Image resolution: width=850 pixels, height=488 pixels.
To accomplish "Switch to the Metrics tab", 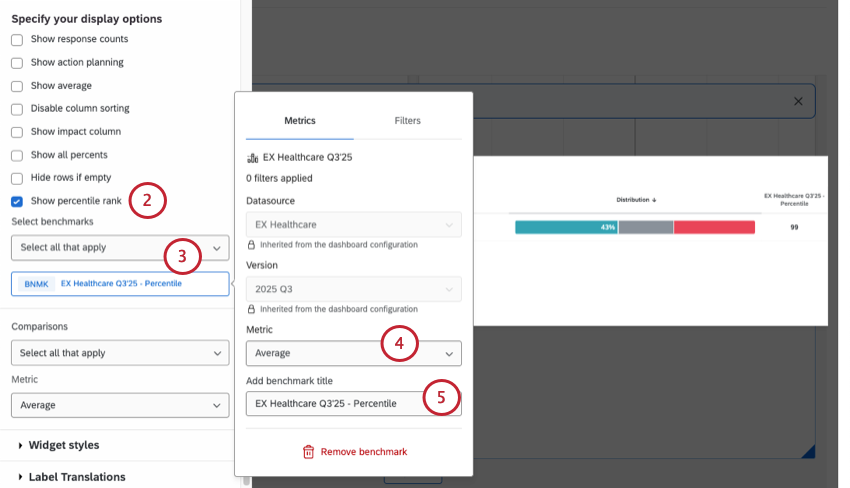I will (x=300, y=121).
